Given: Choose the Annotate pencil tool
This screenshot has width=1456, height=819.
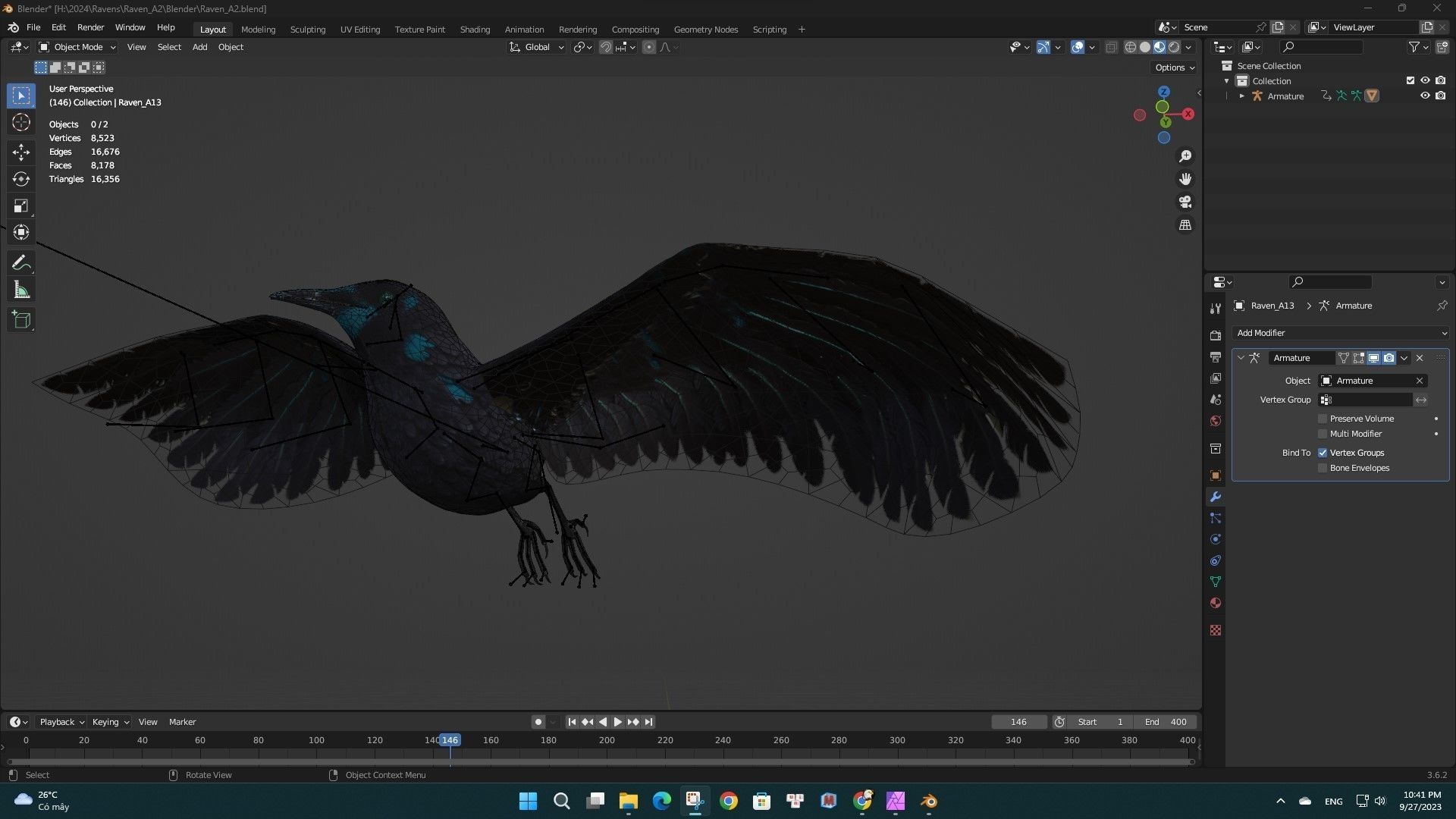Looking at the screenshot, I should [21, 263].
